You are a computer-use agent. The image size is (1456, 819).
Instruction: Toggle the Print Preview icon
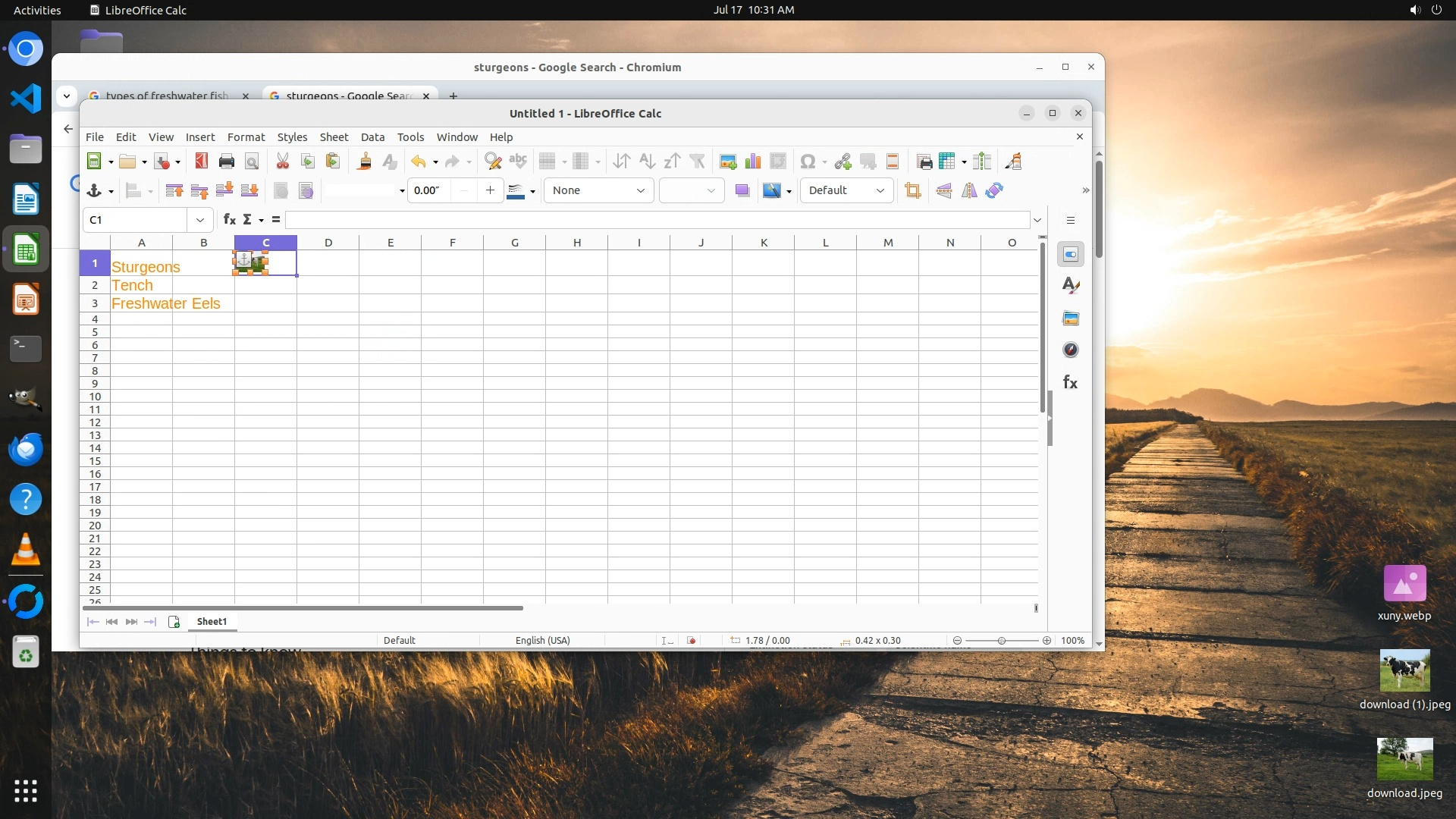[x=252, y=162]
